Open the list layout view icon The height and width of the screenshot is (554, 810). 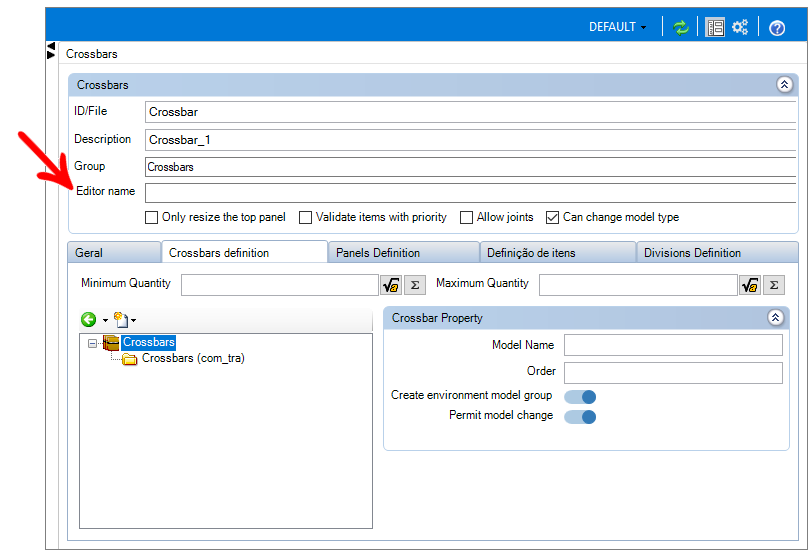pyautogui.click(x=715, y=27)
